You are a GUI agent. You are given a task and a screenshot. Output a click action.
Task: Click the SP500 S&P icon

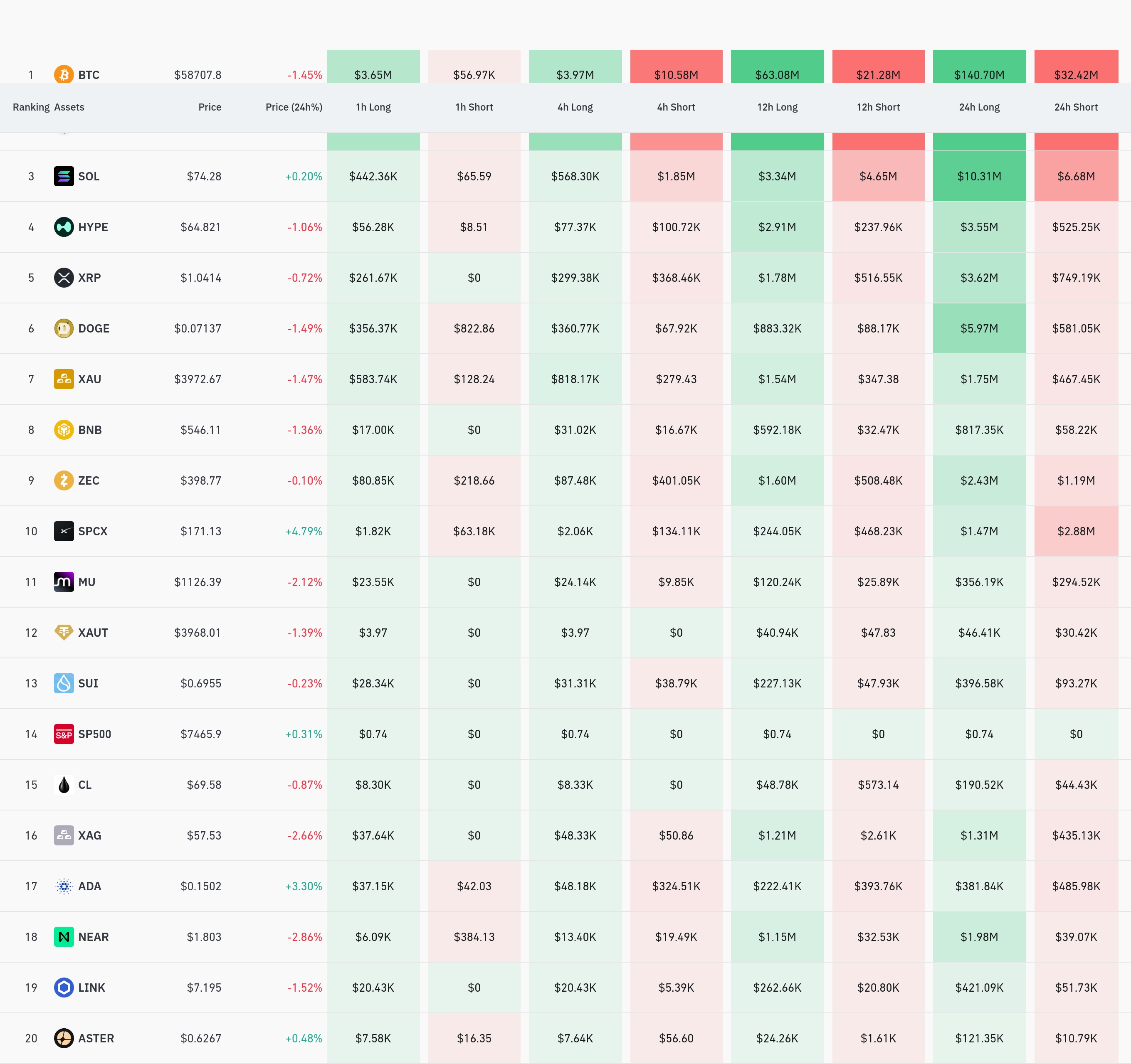pos(64,734)
